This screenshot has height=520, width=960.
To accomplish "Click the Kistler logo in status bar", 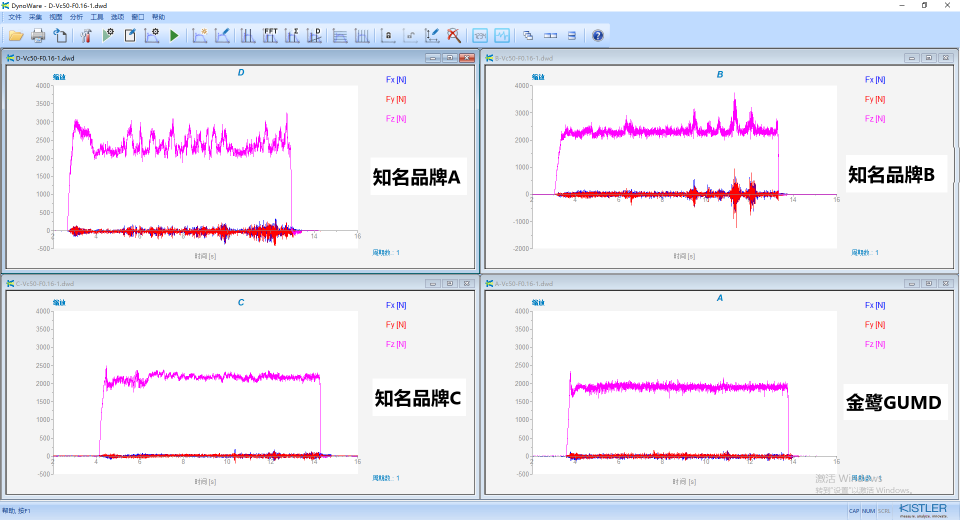I will (x=923, y=510).
